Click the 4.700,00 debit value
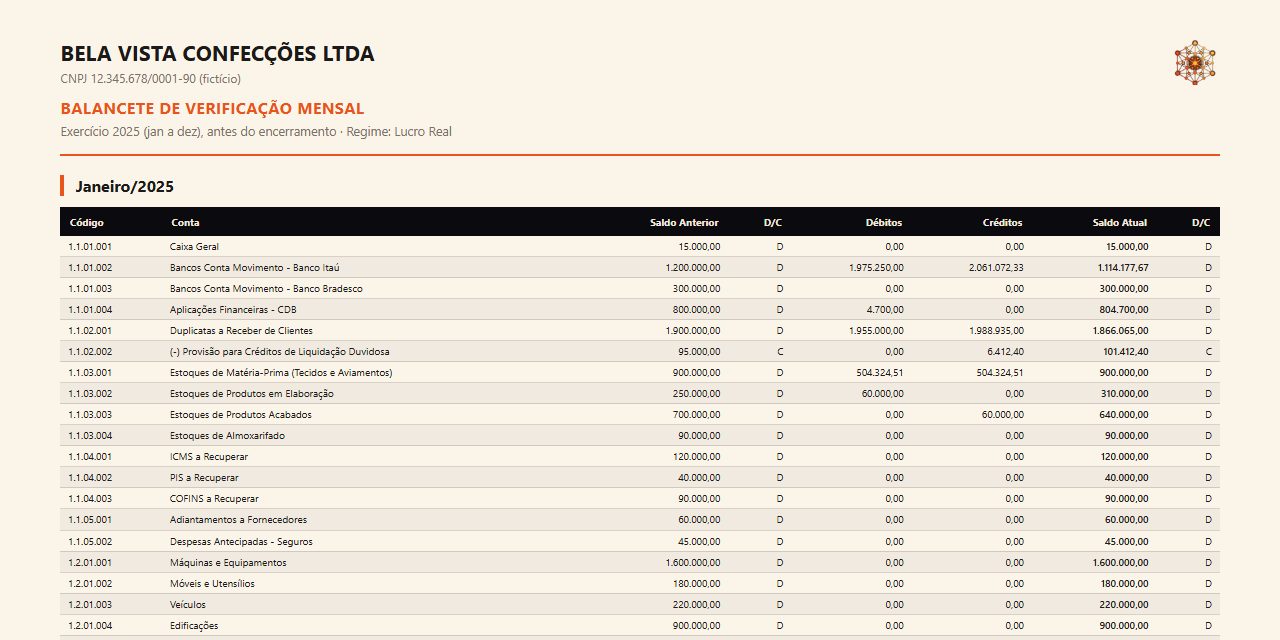 coord(885,310)
